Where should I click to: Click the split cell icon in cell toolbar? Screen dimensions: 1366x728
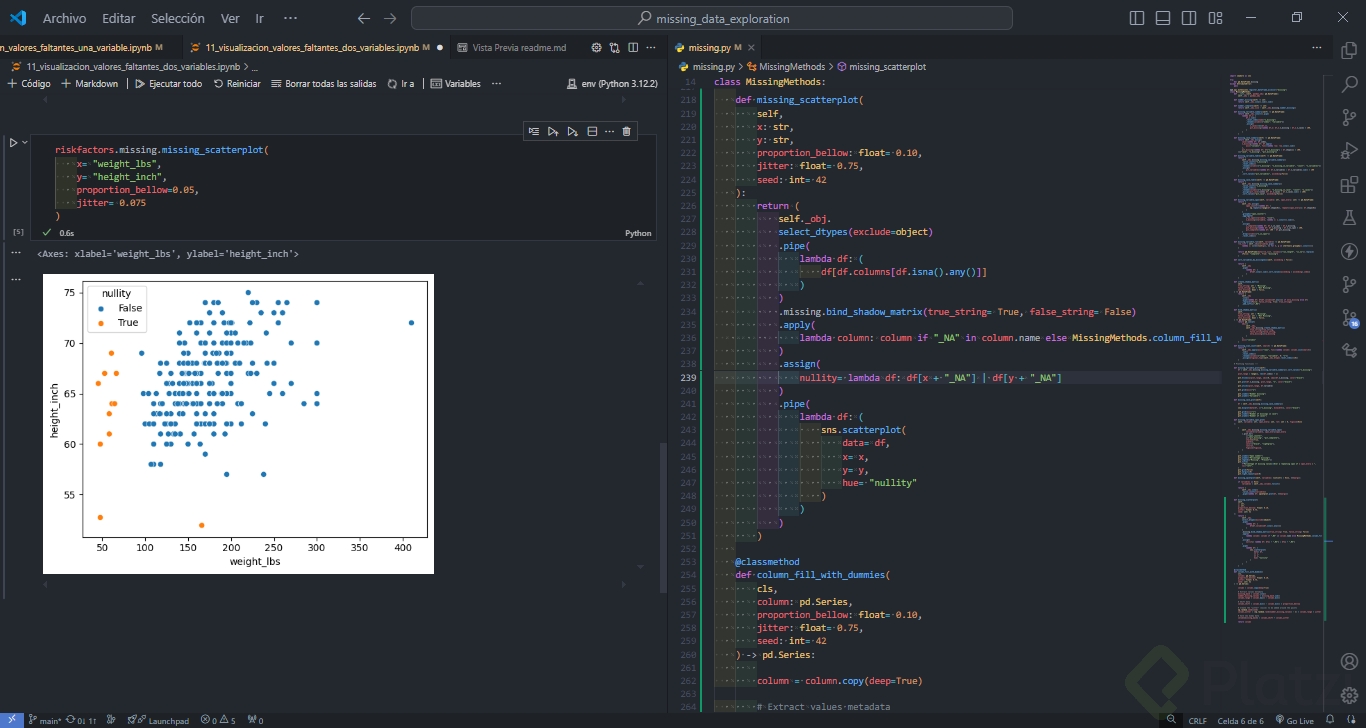[x=592, y=131]
